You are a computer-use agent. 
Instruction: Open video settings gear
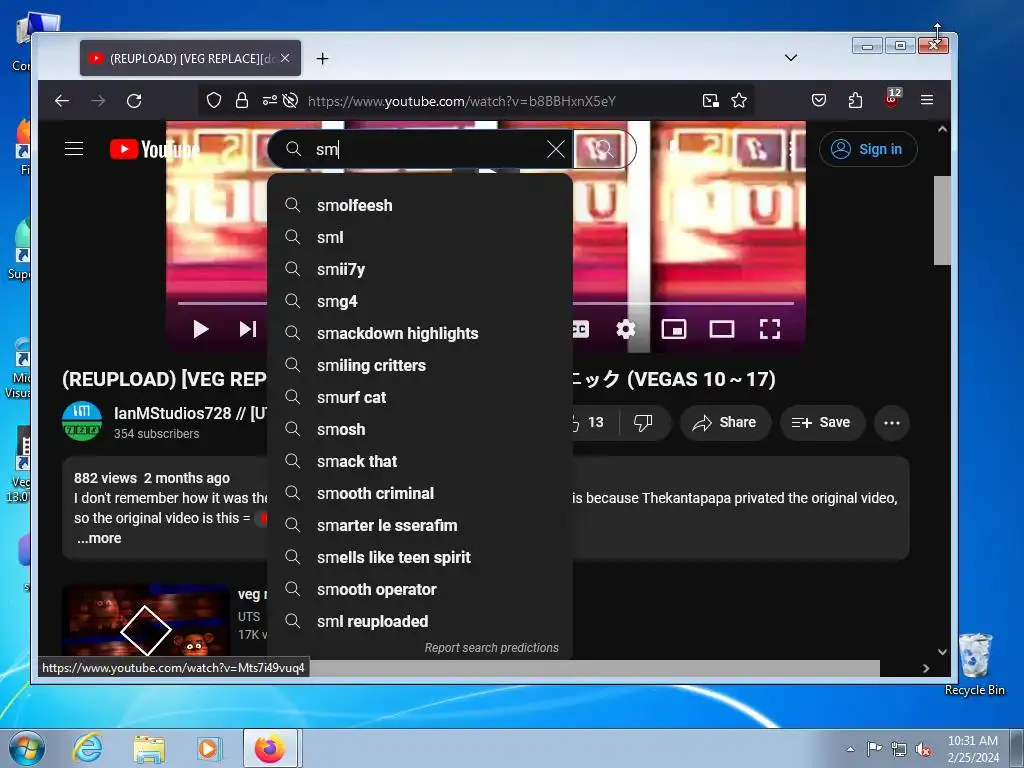click(x=626, y=329)
